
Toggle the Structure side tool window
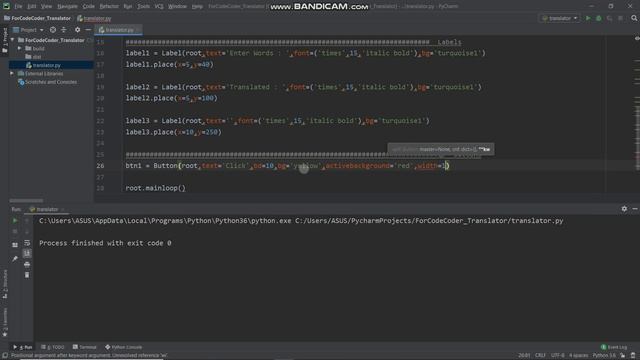[4, 284]
